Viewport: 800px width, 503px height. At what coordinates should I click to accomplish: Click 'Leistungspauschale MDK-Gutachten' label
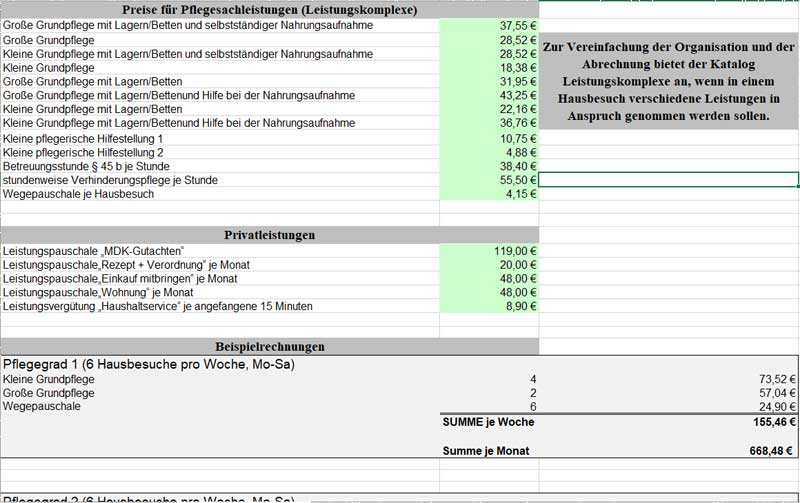tap(93, 251)
